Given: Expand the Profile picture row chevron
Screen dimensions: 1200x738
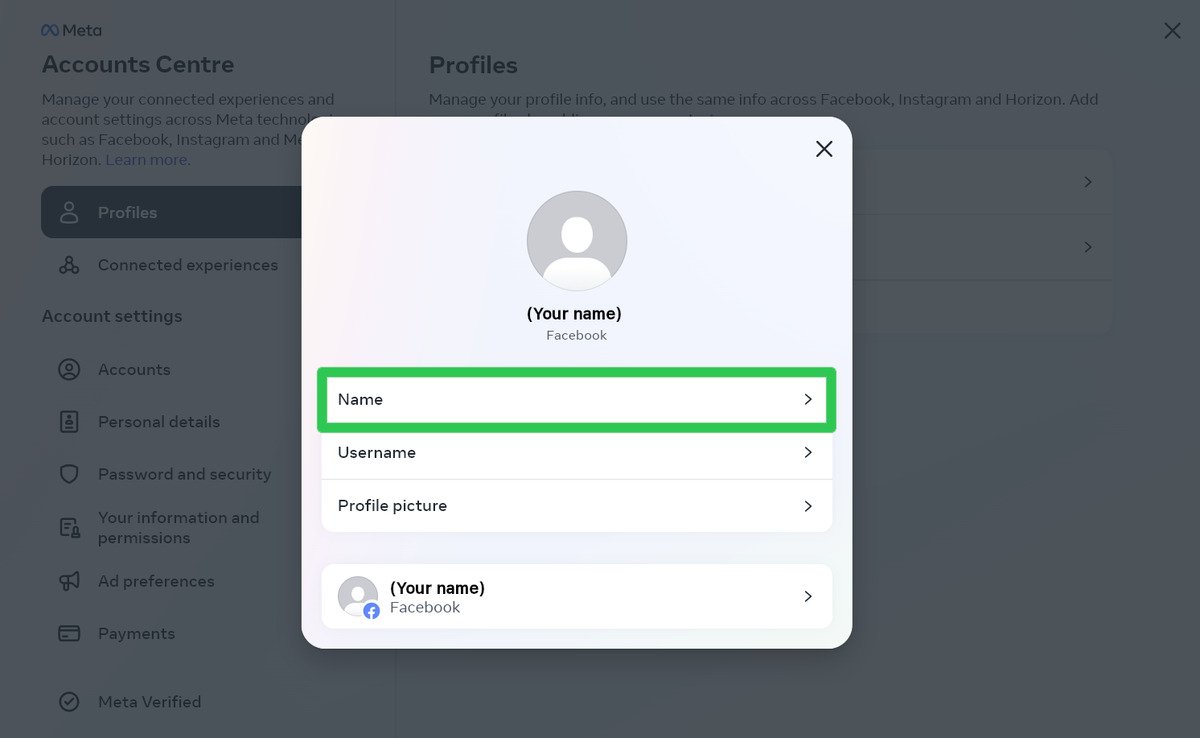Looking at the screenshot, I should tap(808, 505).
